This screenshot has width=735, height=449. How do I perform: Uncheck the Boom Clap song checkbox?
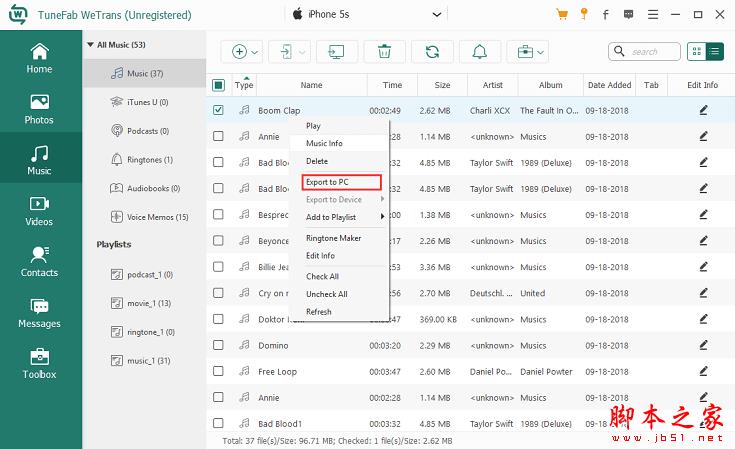(219, 110)
